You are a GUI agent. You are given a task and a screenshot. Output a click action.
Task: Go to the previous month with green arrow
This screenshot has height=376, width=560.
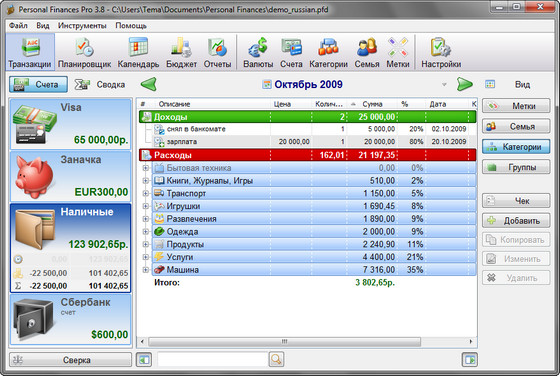click(x=149, y=84)
